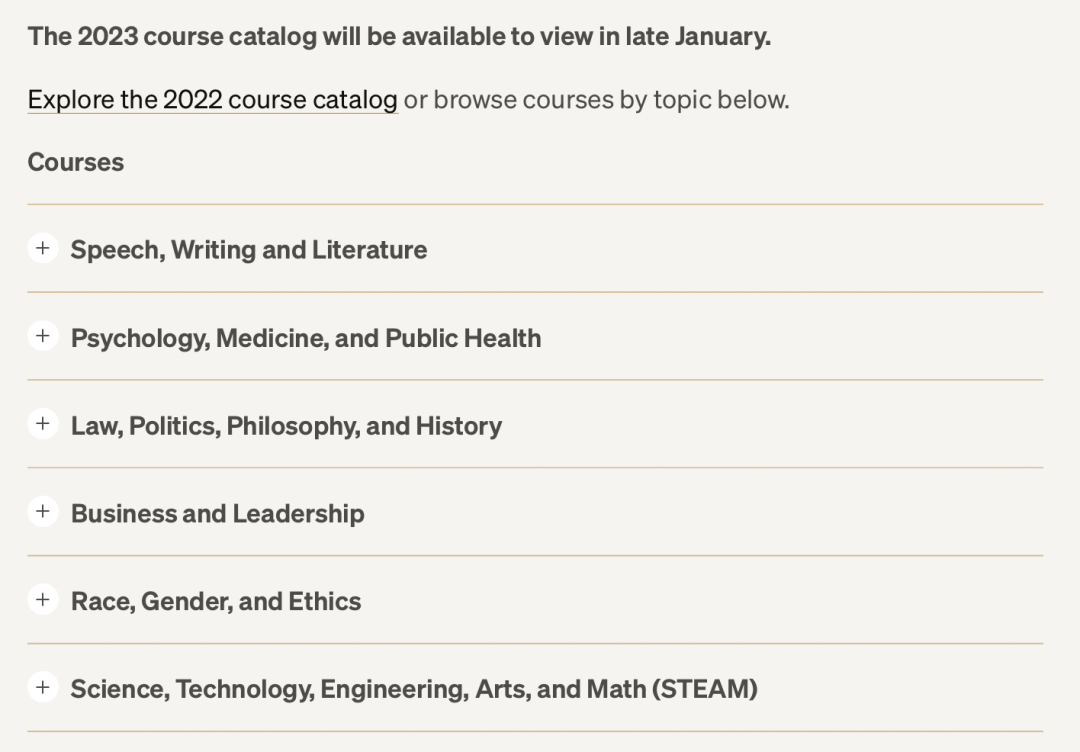
Task: Select the Business and Leadership topic label
Action: [217, 514]
